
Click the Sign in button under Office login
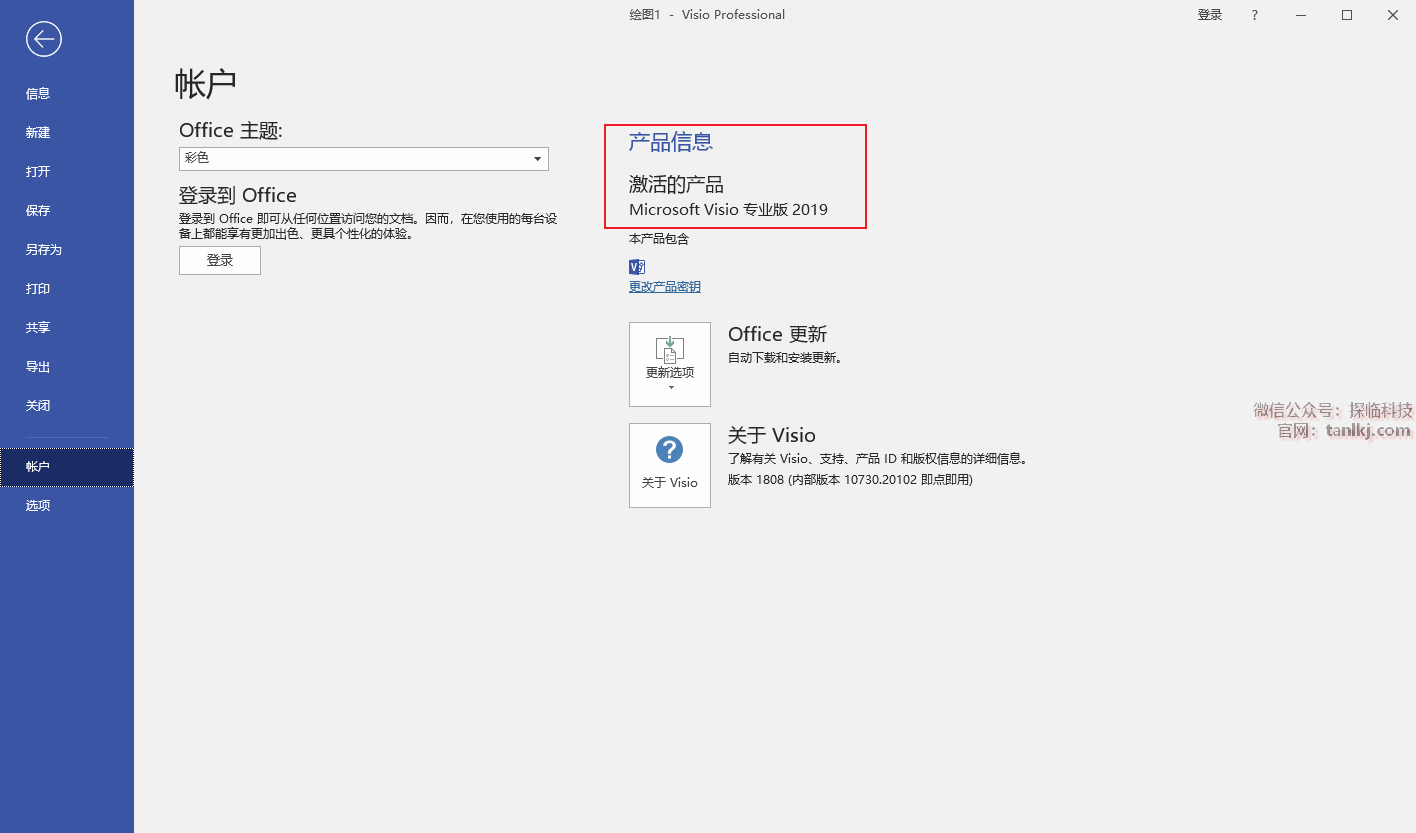coord(220,261)
